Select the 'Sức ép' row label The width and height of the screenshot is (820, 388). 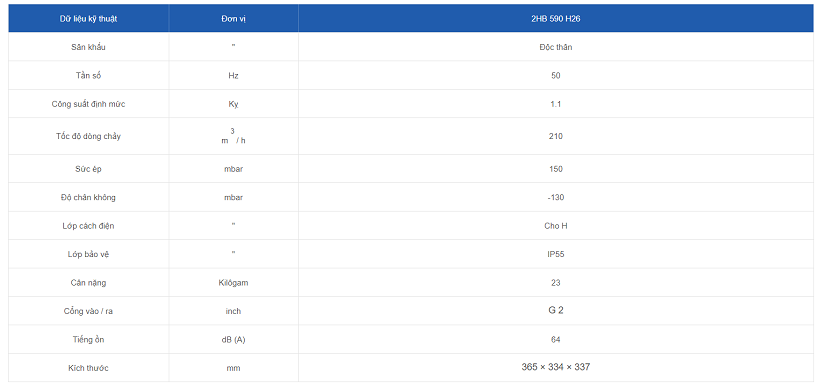[88, 169]
